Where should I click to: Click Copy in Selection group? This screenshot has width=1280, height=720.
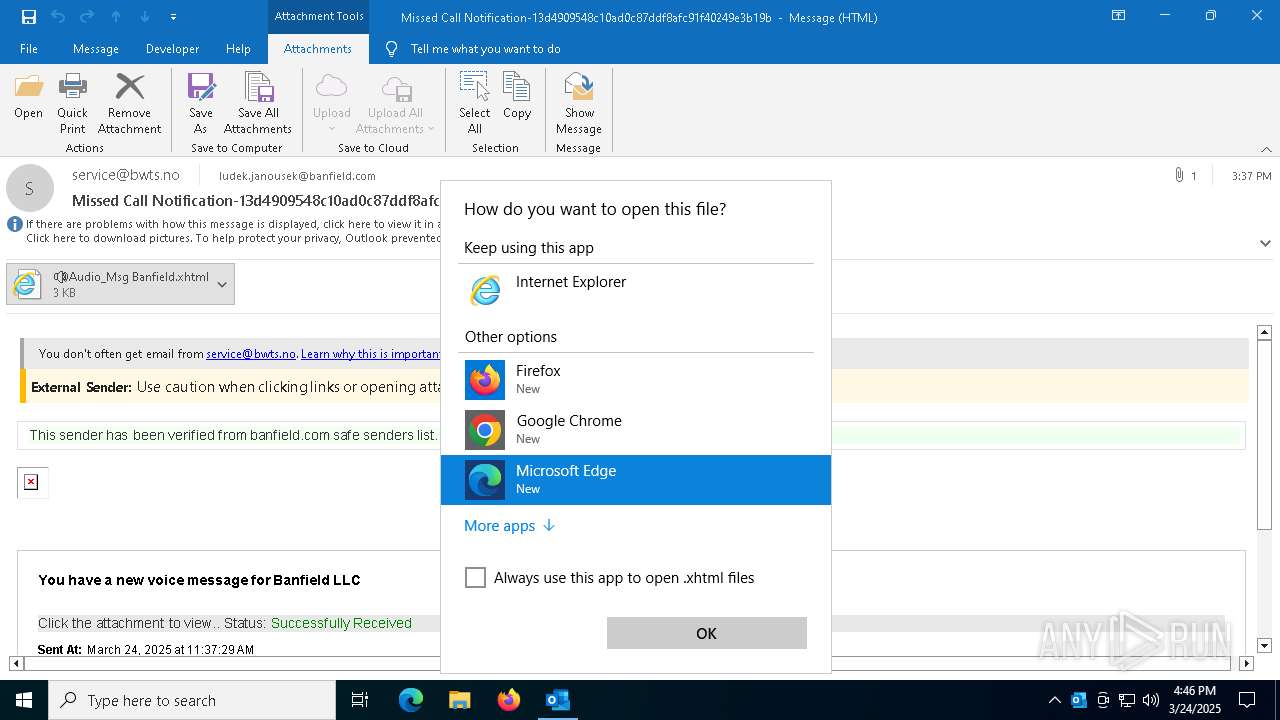[x=517, y=97]
